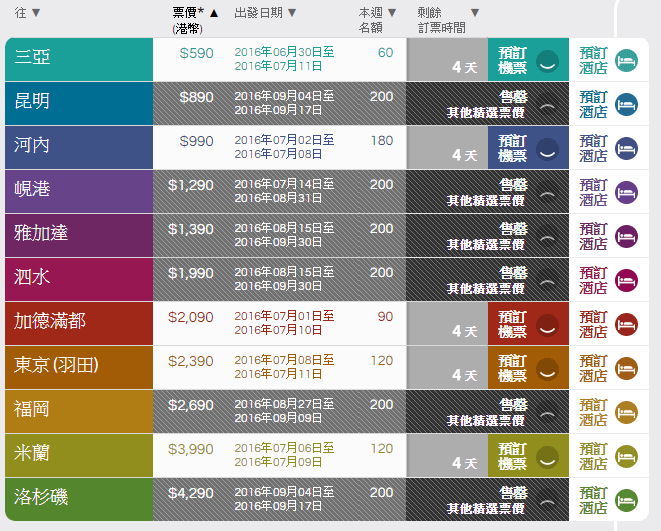Sort by destination using 往 arrow
The image size is (661, 531).
click(36, 13)
